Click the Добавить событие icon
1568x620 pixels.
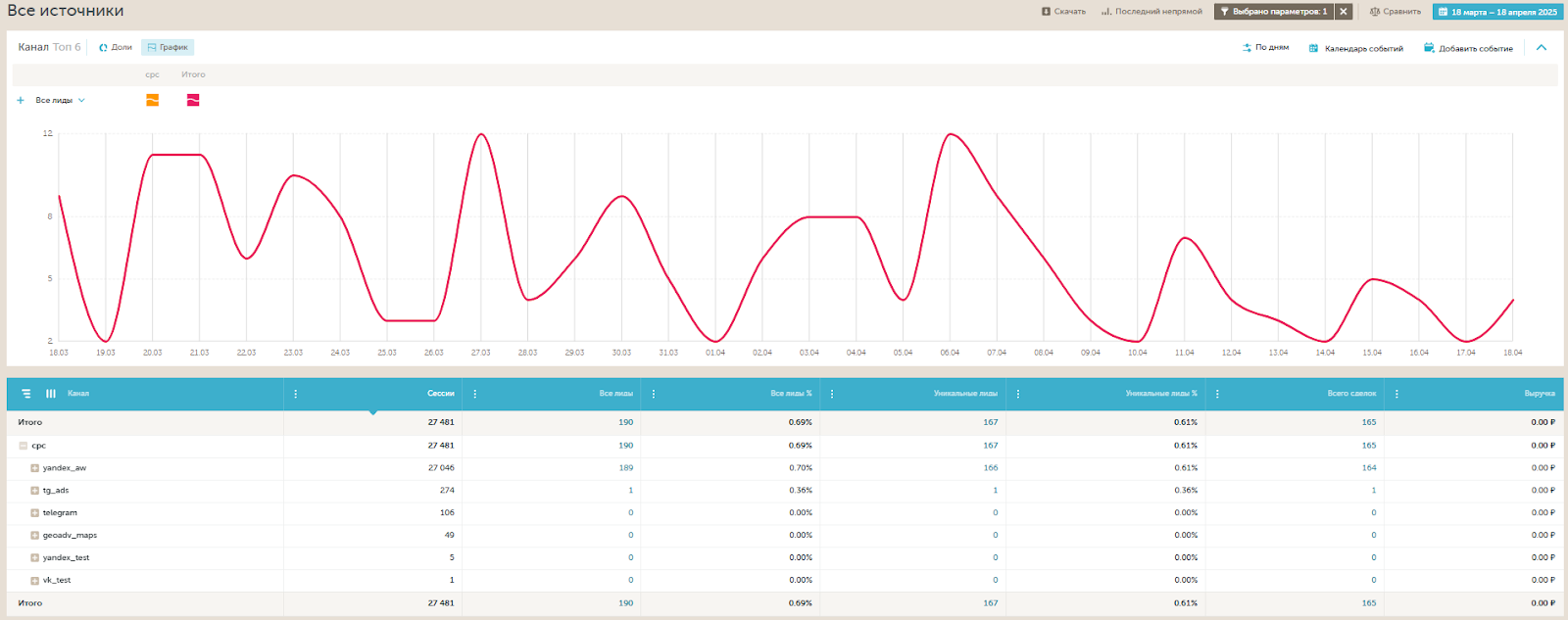point(1429,48)
